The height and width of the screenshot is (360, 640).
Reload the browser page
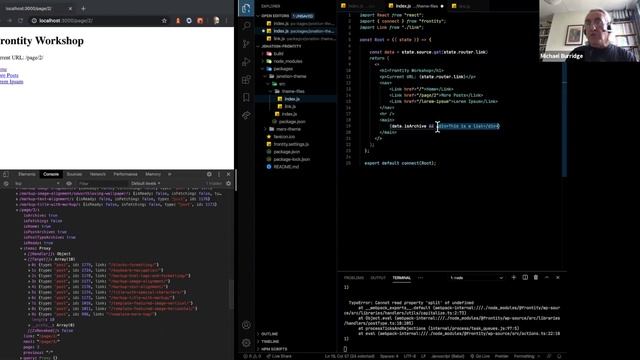20,20
